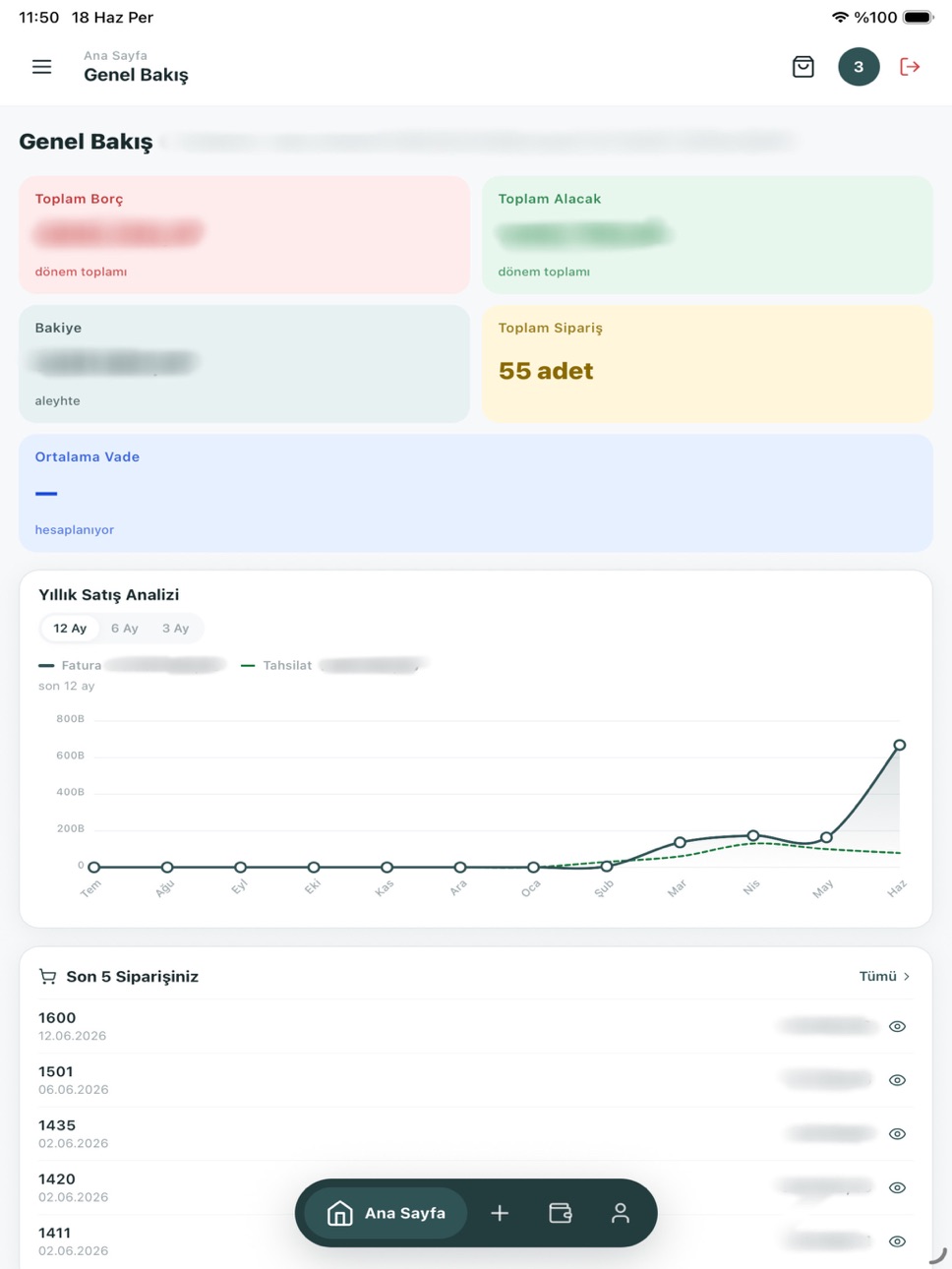Open the Toplam Borç summary card
The width and height of the screenshot is (952, 1269).
click(244, 235)
